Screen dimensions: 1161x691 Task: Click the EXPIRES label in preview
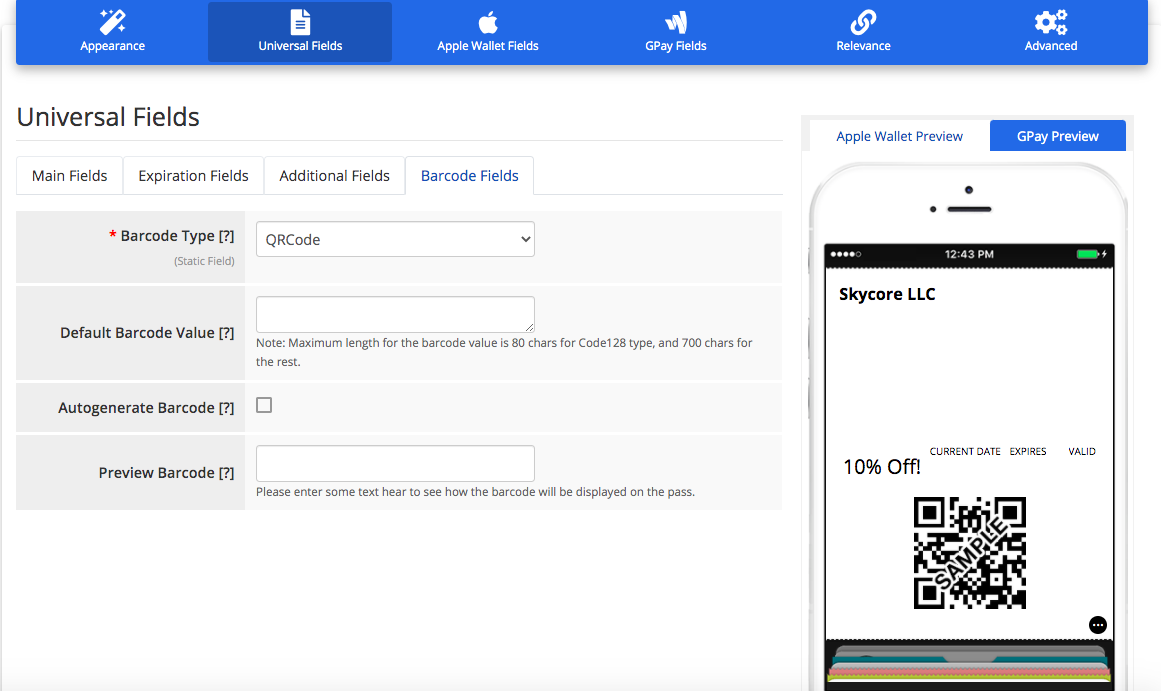click(x=1028, y=451)
